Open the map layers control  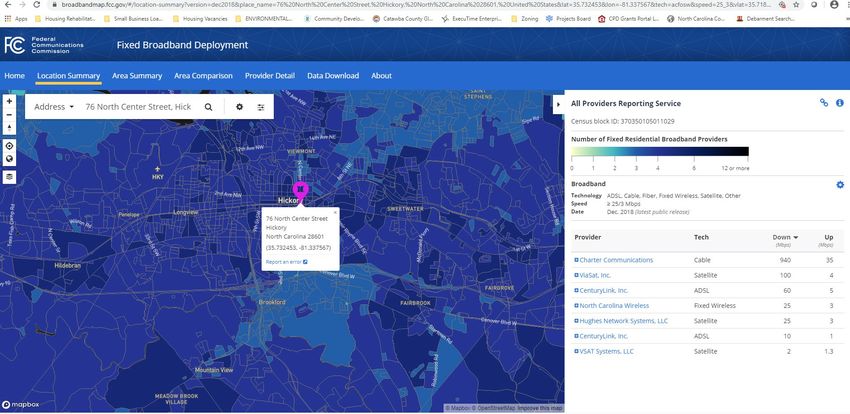click(9, 177)
